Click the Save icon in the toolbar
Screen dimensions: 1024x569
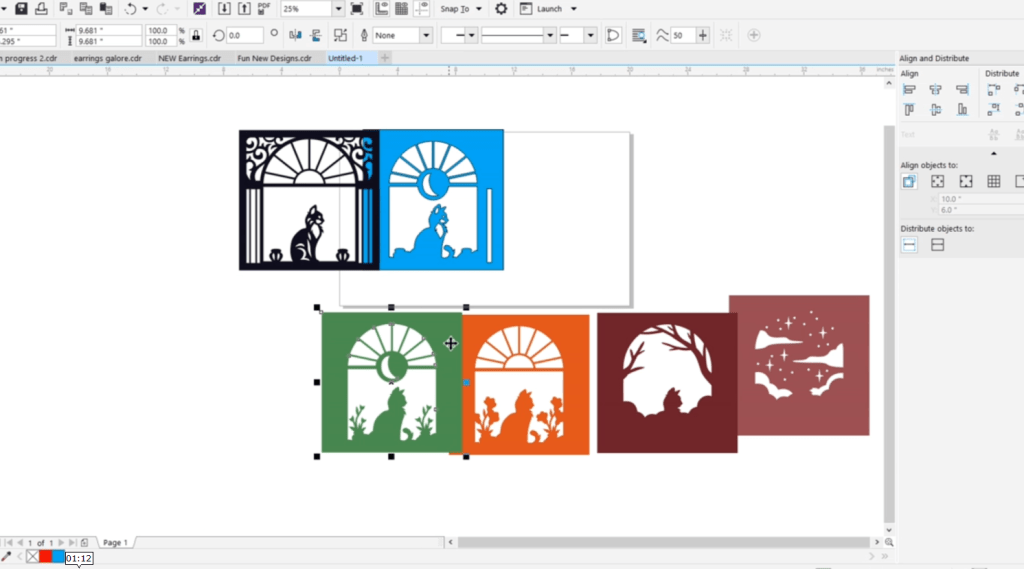pyautogui.click(x=21, y=8)
